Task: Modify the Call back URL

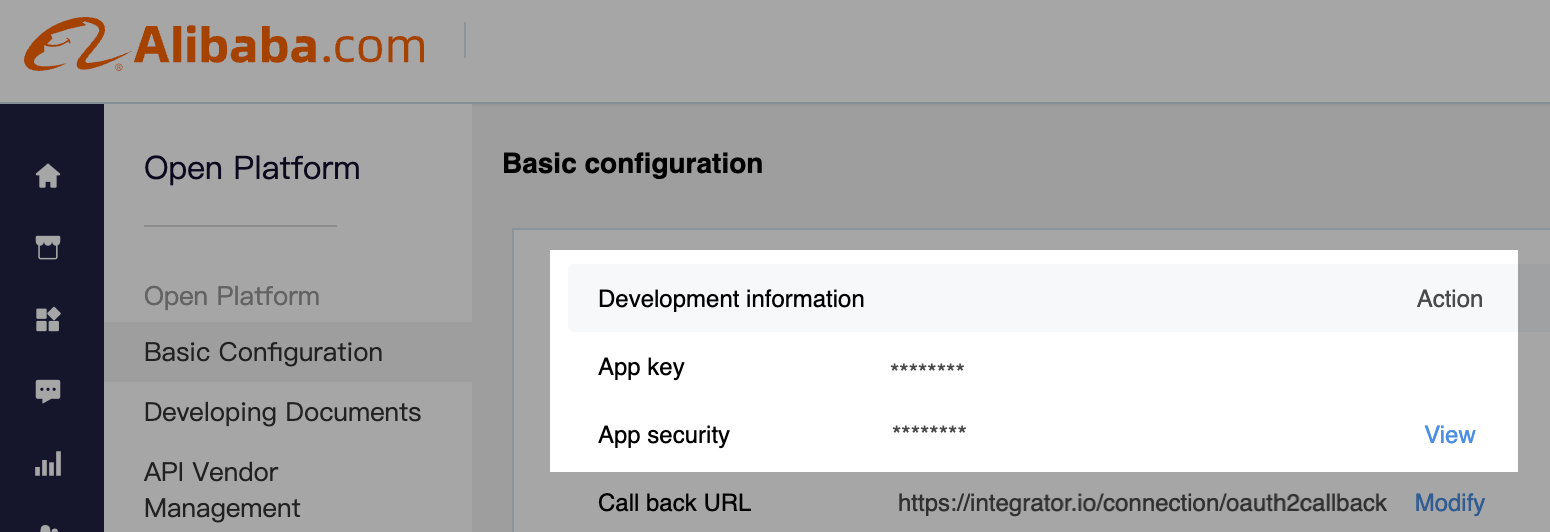Action: tap(1450, 503)
